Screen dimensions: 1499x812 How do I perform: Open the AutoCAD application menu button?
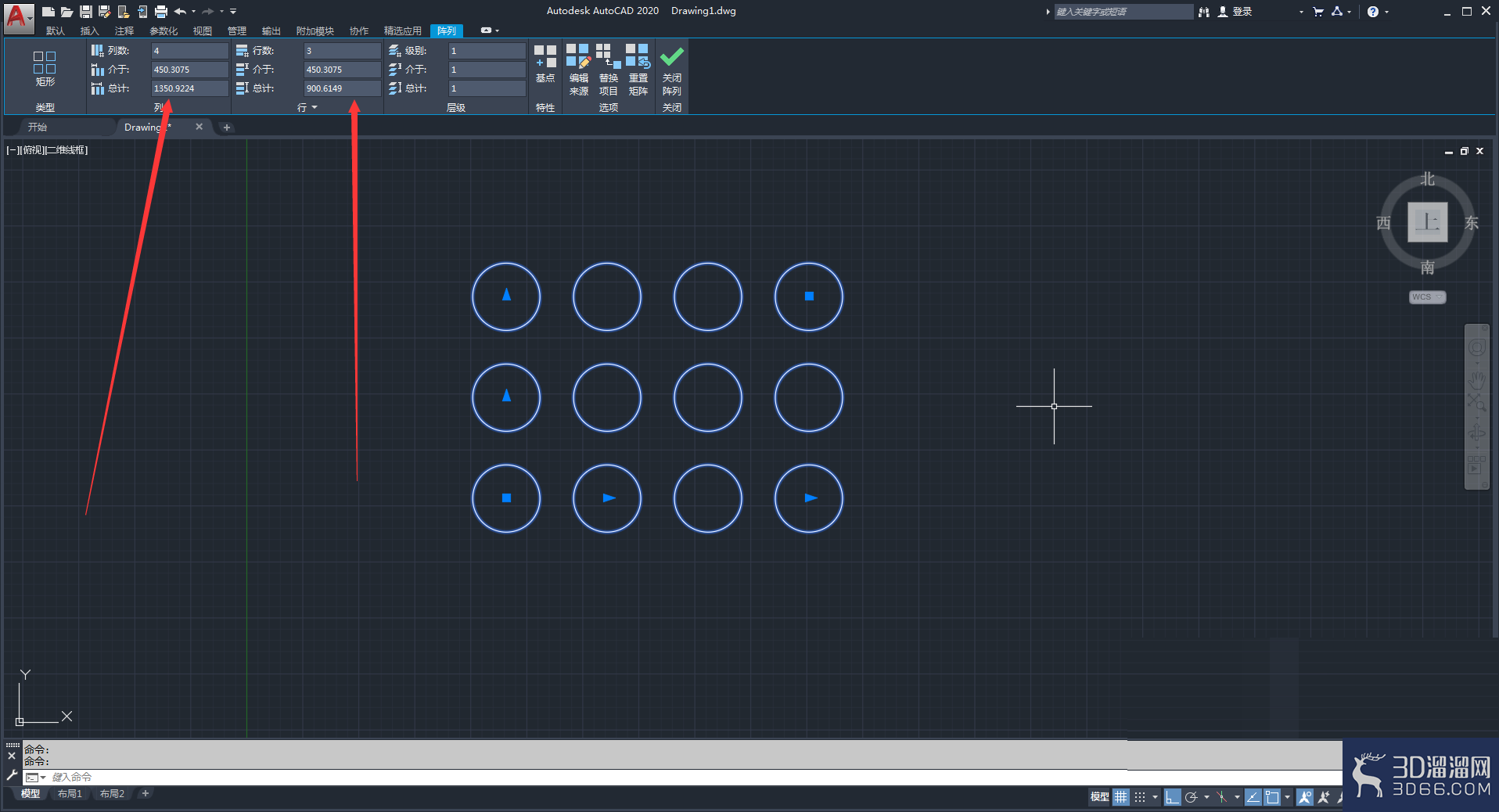click(19, 16)
